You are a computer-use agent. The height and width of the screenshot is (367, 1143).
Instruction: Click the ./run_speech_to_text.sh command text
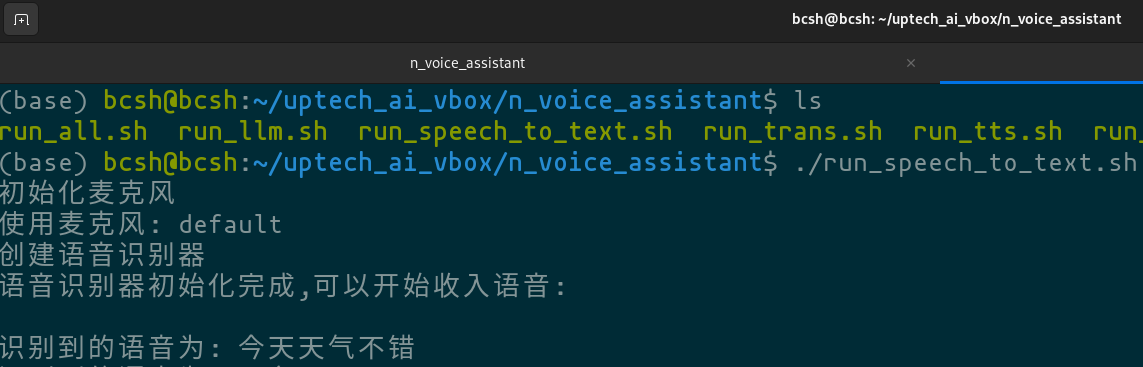(965, 163)
